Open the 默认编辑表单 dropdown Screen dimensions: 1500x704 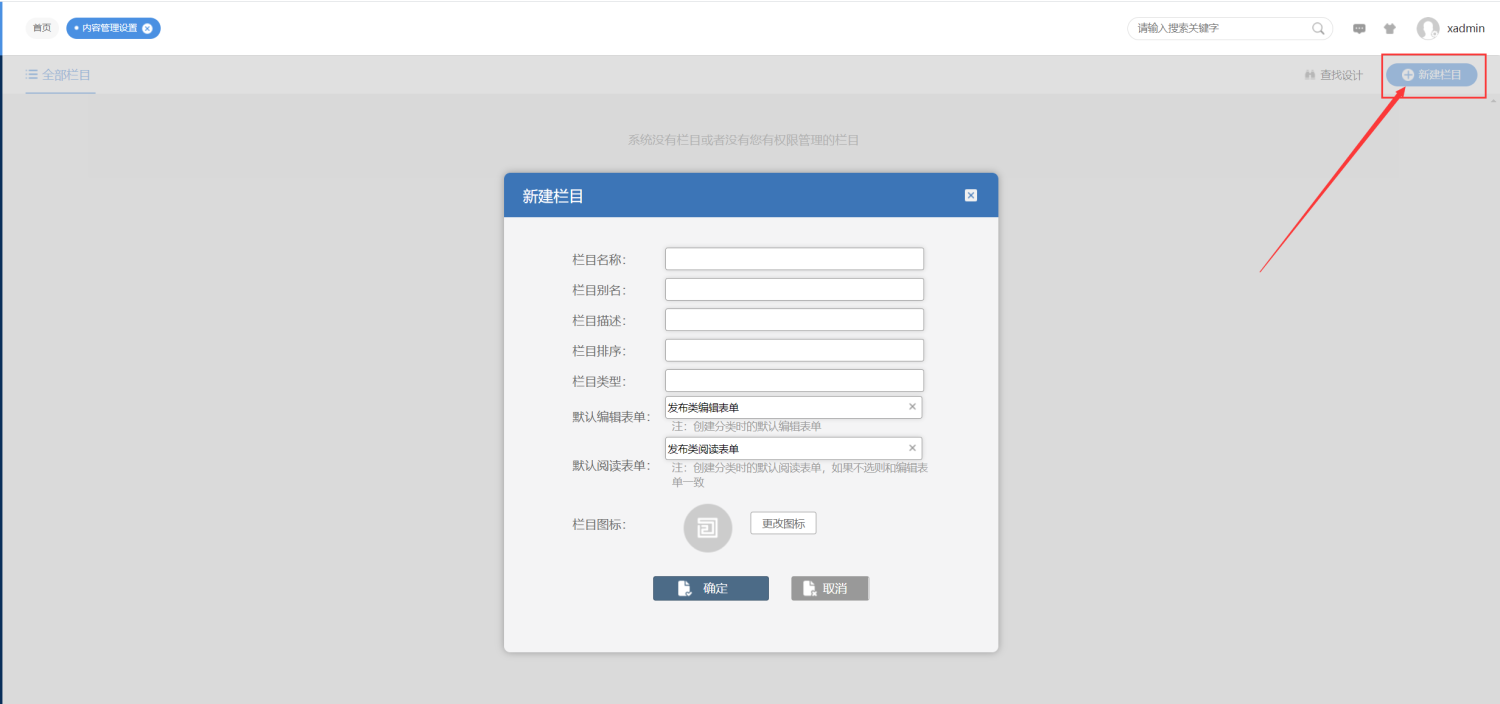click(785, 407)
